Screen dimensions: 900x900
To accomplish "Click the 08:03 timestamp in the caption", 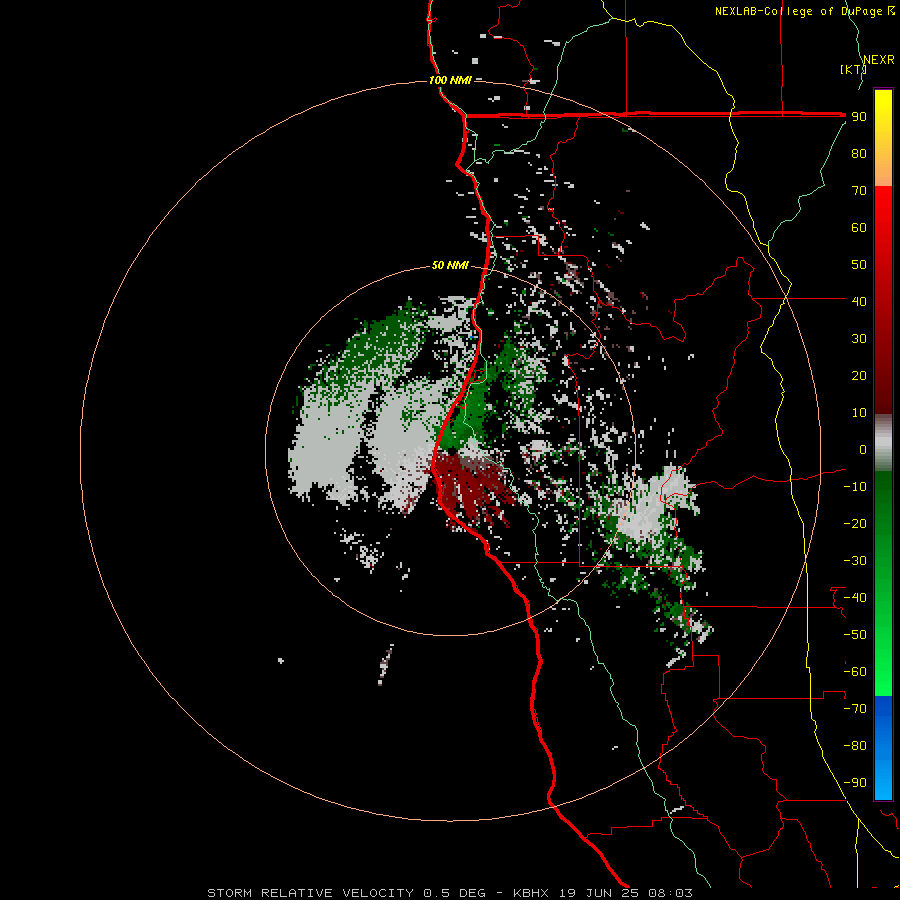I will point(670,893).
